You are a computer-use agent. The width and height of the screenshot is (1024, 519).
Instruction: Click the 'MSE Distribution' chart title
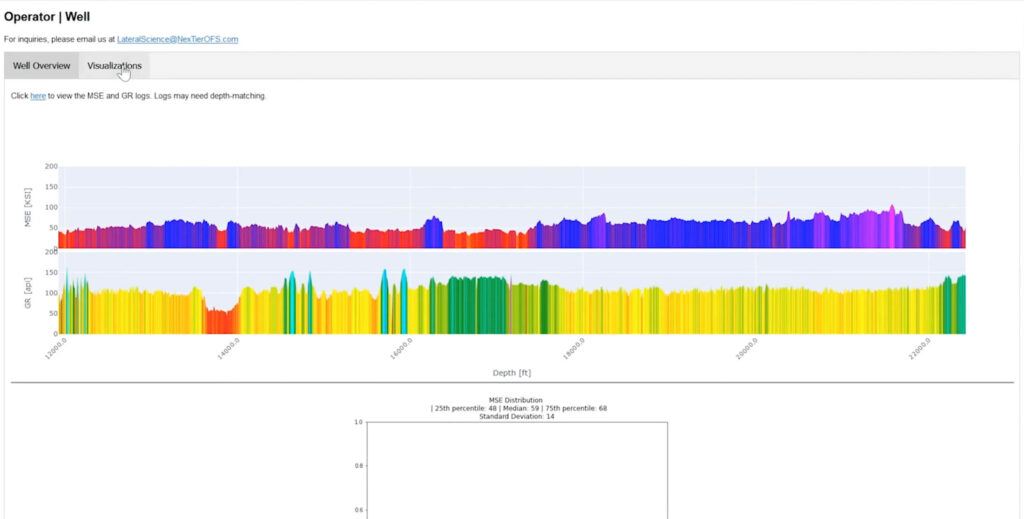516,400
